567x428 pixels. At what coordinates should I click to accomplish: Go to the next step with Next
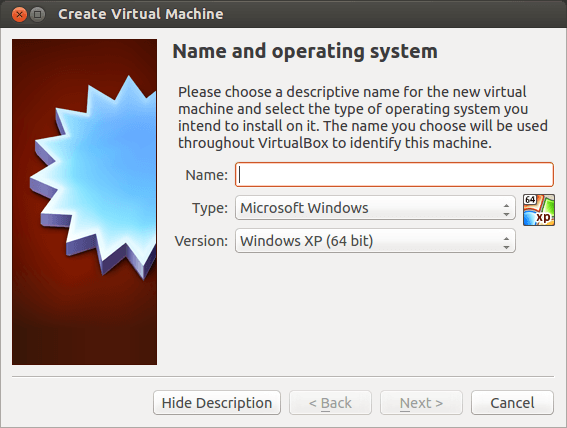tap(421, 403)
